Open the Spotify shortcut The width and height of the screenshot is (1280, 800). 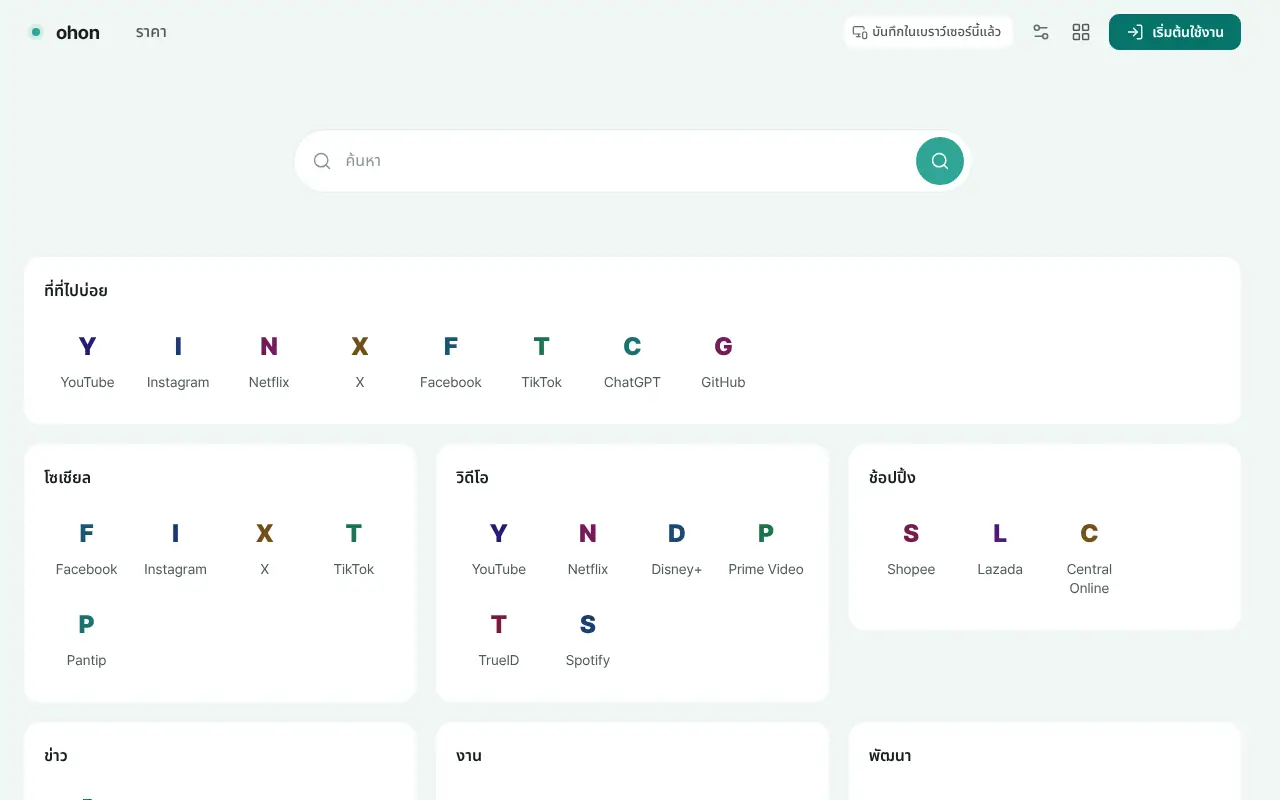tap(588, 639)
